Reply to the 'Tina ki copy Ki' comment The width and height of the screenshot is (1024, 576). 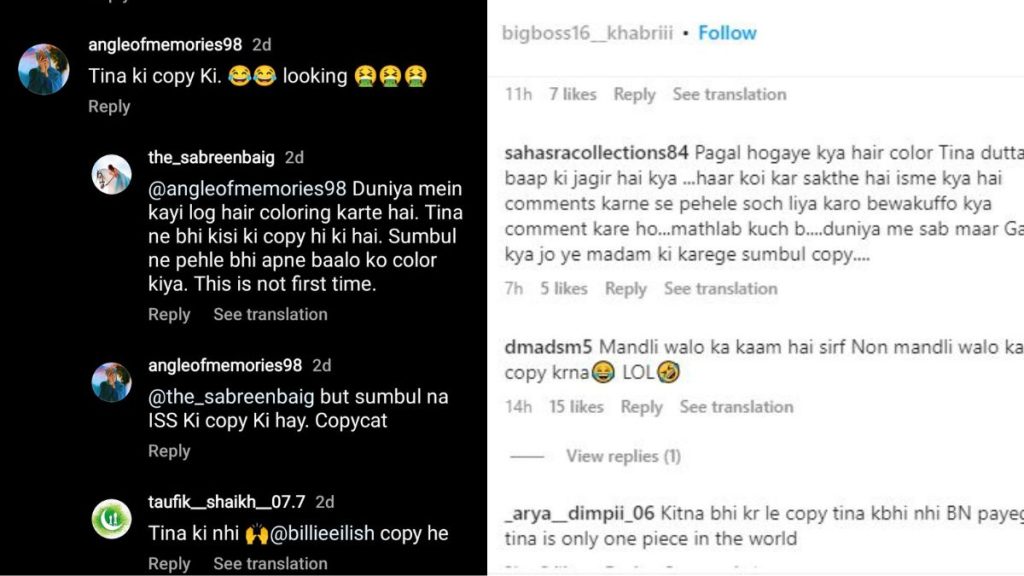(109, 106)
